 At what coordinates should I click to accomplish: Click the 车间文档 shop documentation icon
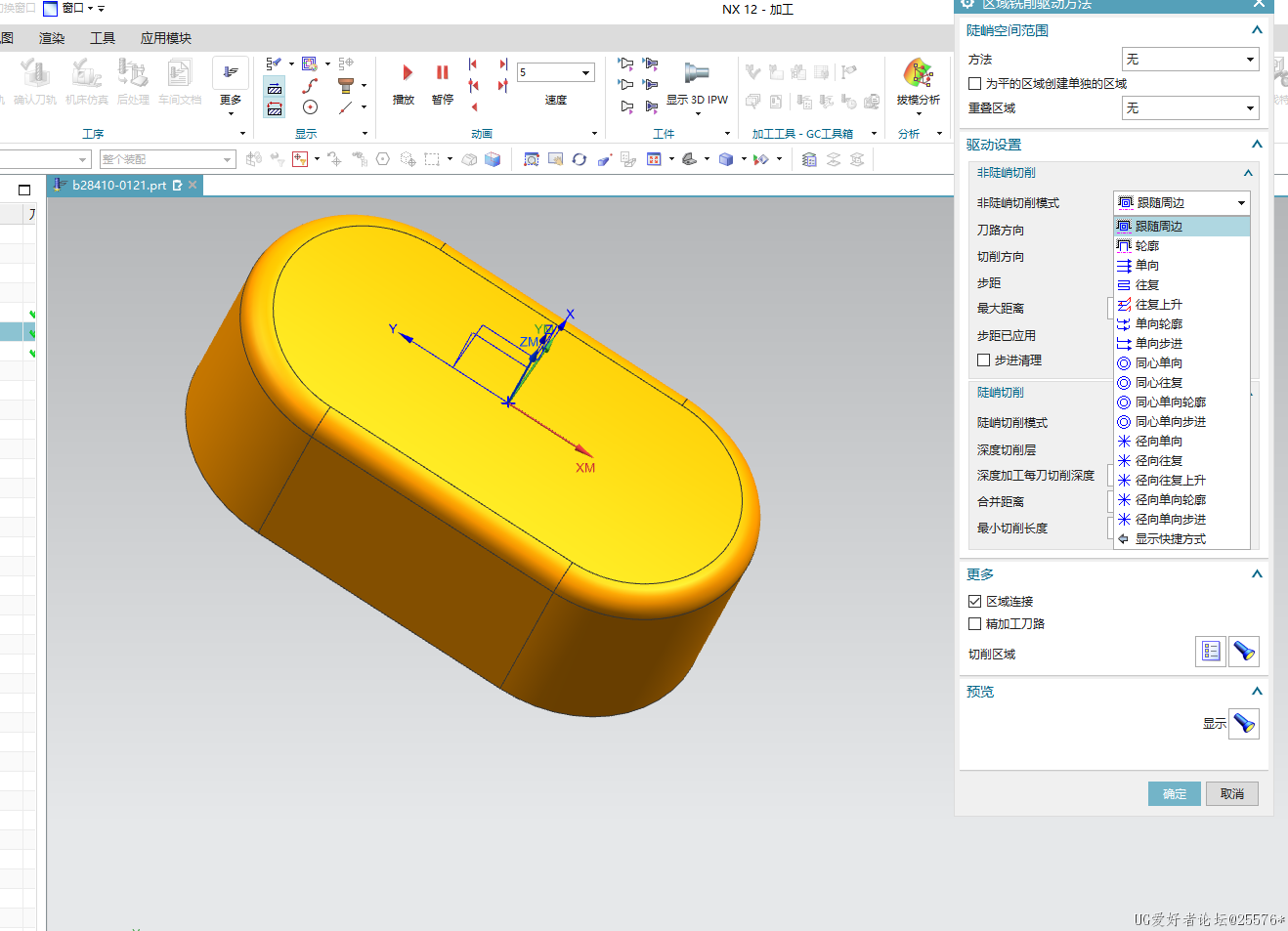pos(180,72)
